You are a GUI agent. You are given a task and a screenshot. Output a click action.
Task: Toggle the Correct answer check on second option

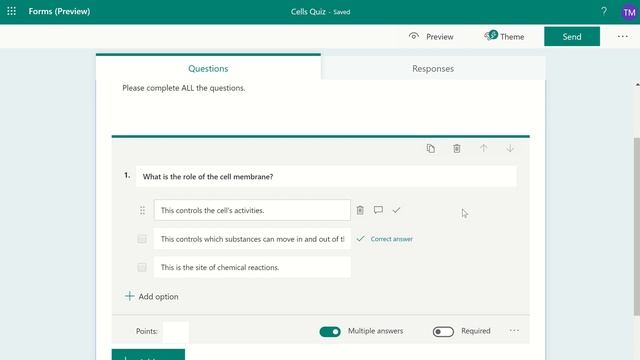[360, 239]
